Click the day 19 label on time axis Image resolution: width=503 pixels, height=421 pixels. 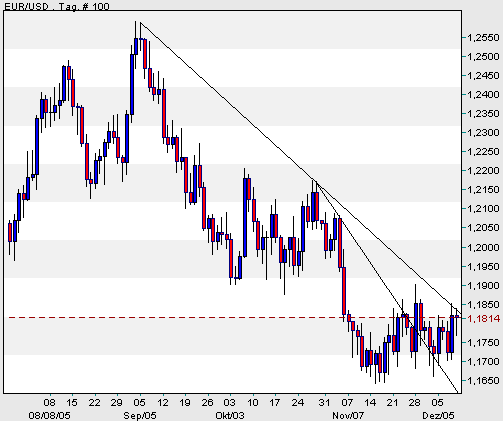click(x=185, y=402)
